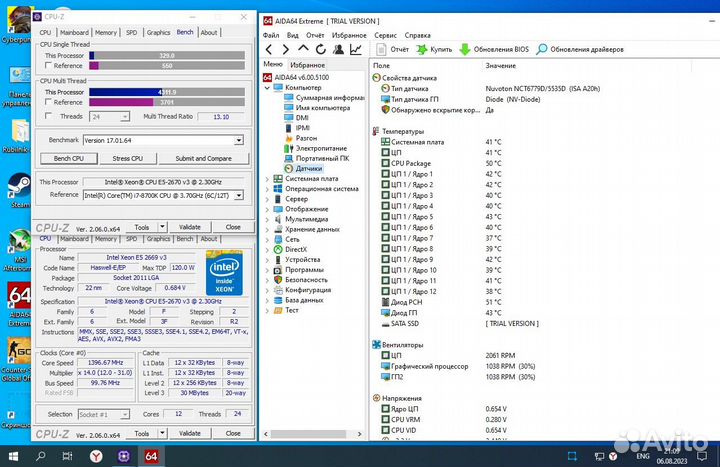Open Task View on taskbar

[68, 456]
